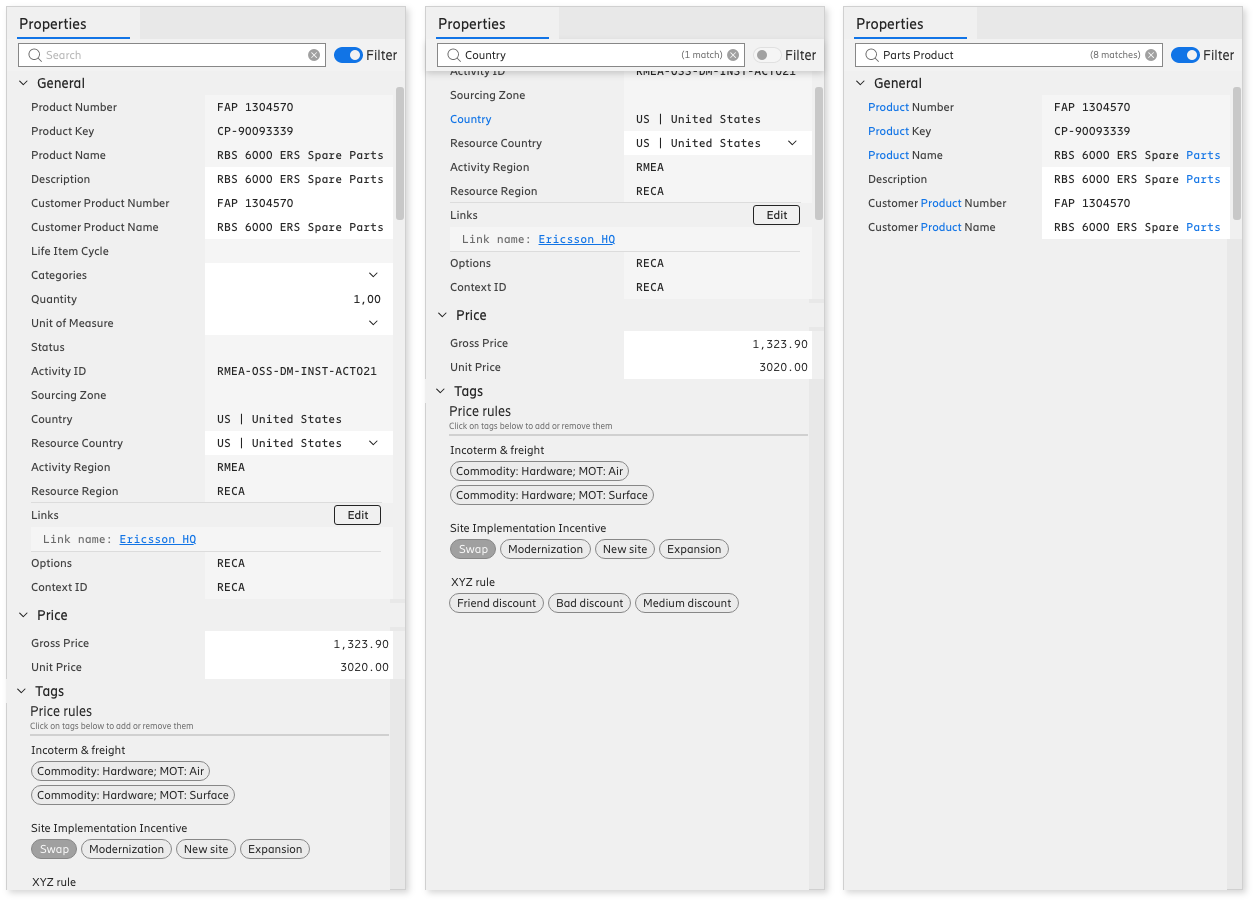This screenshot has height=902, width=1254.
Task: Open the Unit of Measure dropdown
Action: (x=373, y=323)
